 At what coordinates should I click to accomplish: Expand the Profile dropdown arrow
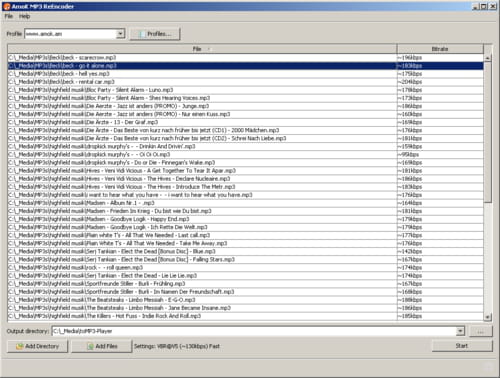(x=120, y=34)
